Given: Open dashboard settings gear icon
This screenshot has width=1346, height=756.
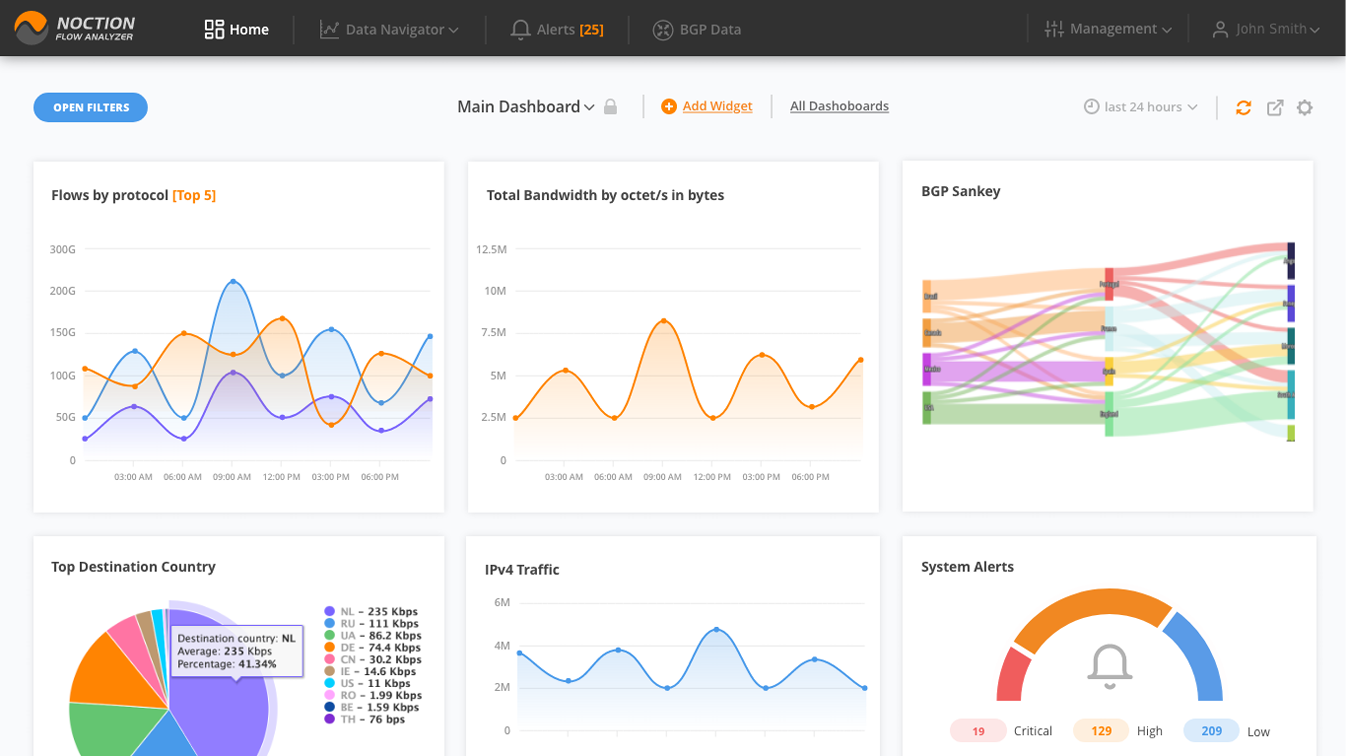Looking at the screenshot, I should pyautogui.click(x=1305, y=107).
